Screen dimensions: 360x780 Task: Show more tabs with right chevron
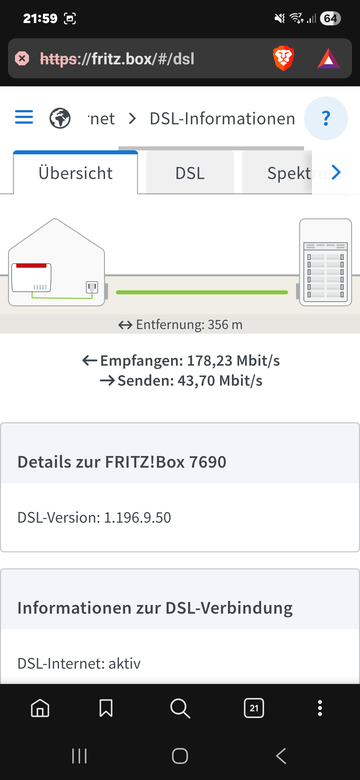coord(336,173)
